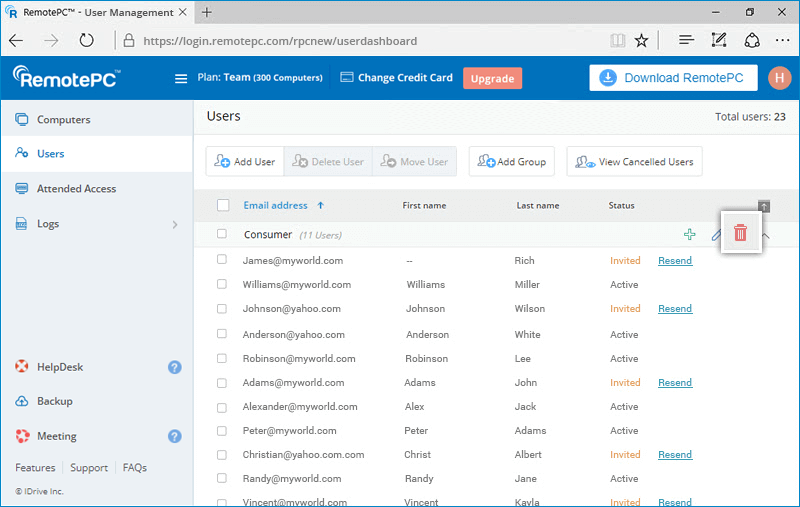Tick the checkbox for Williams@myworld.com

coord(221,284)
